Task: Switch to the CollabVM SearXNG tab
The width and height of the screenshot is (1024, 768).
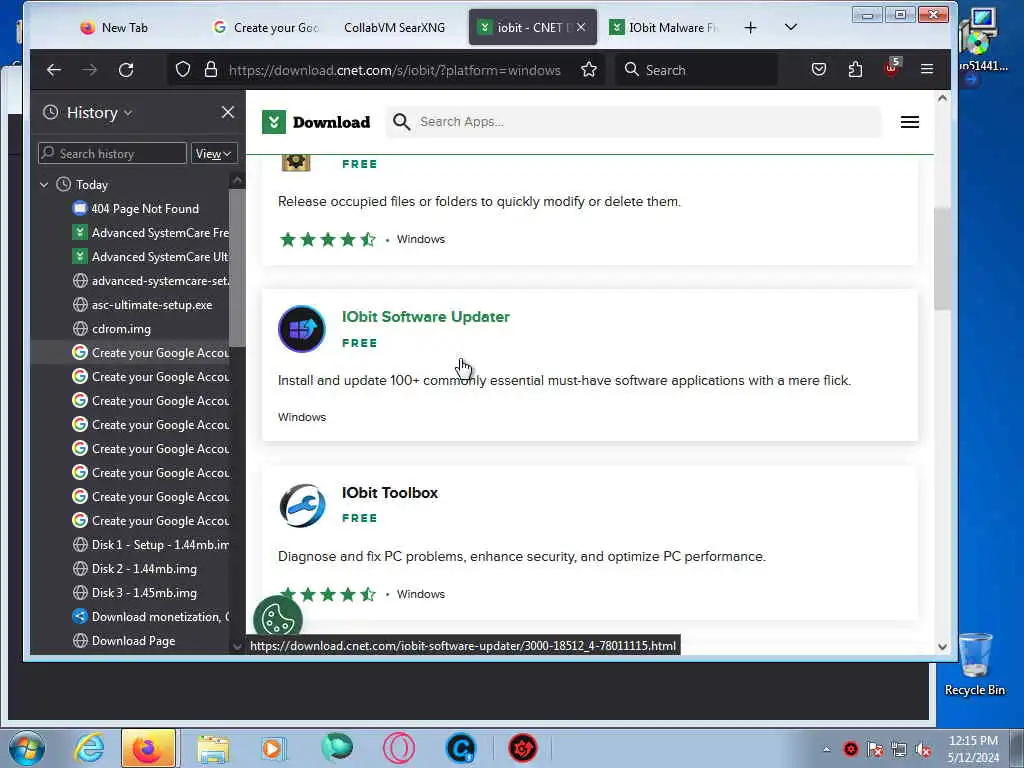Action: (x=394, y=27)
